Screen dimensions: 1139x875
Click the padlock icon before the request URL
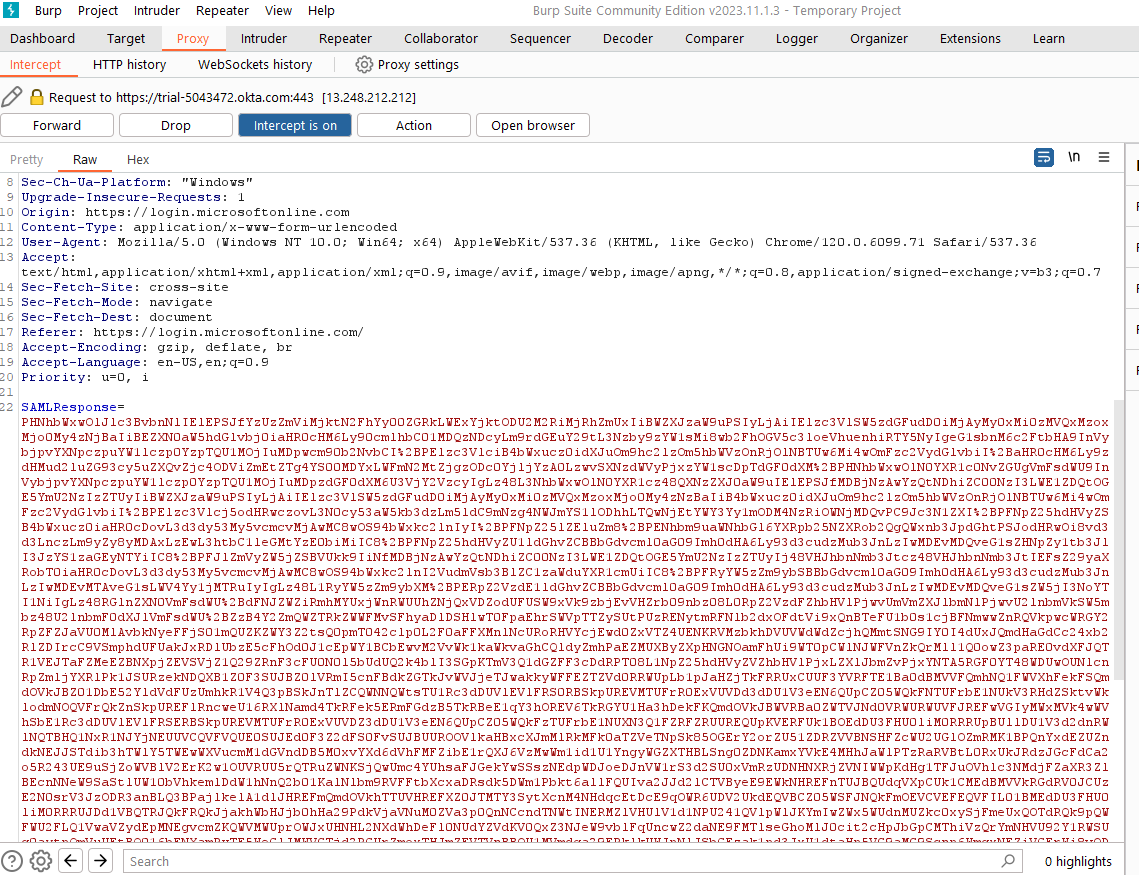click(35, 96)
